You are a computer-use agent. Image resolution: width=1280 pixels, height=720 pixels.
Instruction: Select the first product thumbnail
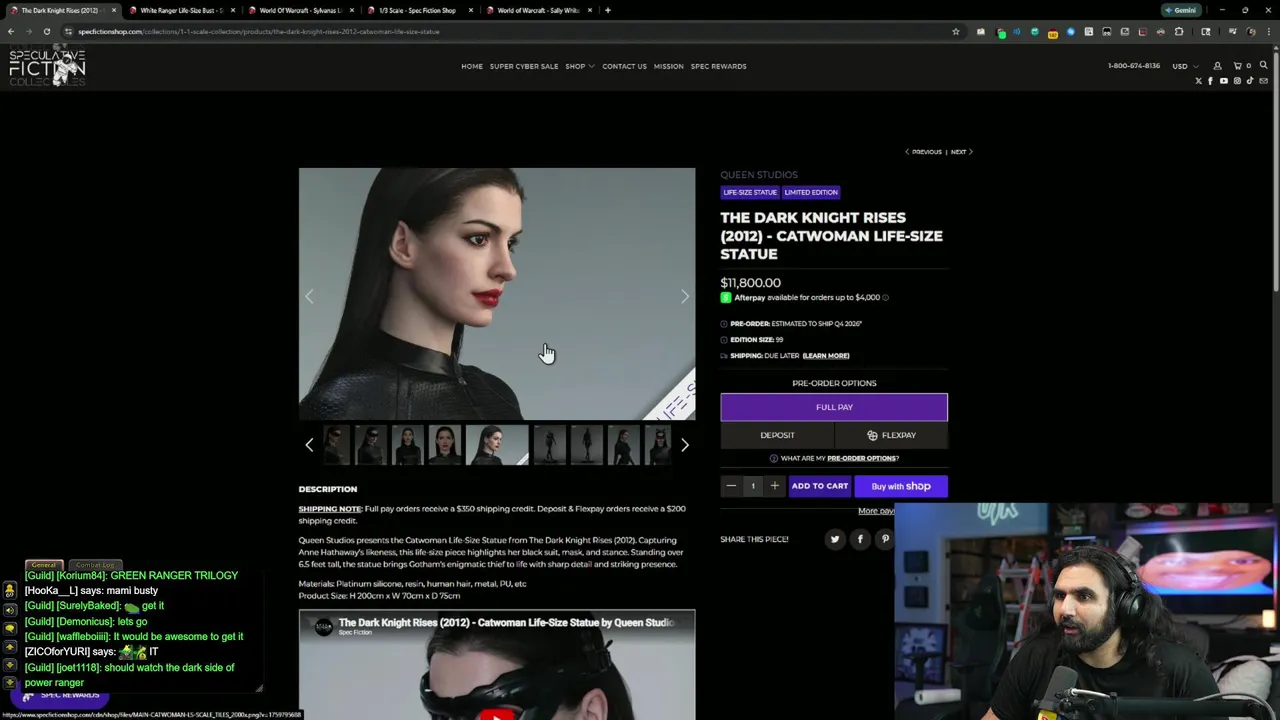(x=337, y=445)
